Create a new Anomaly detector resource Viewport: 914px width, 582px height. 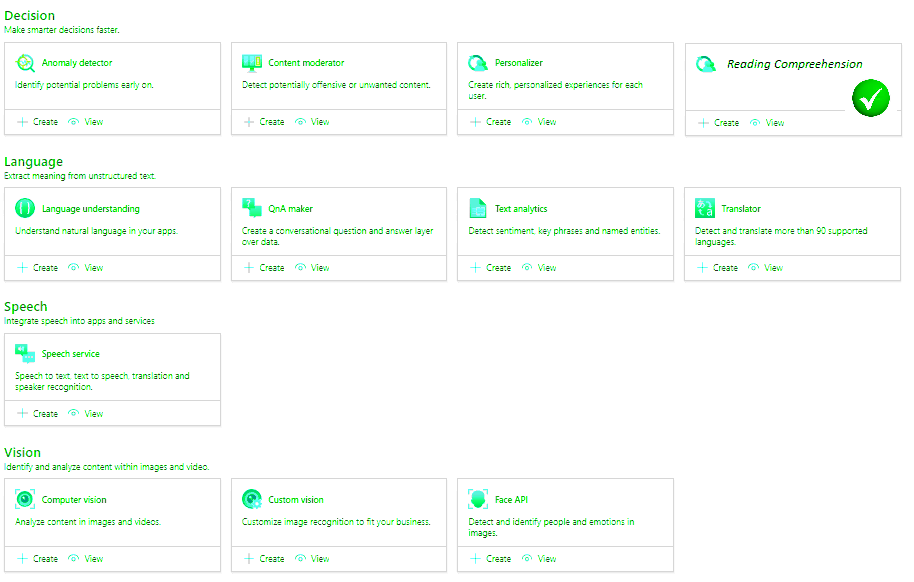point(38,122)
